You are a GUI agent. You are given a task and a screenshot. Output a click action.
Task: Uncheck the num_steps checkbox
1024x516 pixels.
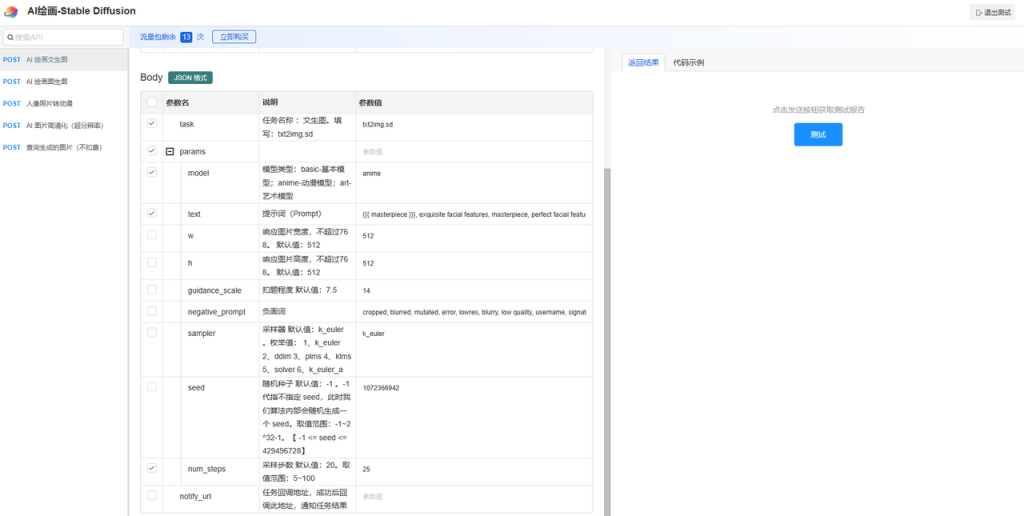click(x=152, y=468)
